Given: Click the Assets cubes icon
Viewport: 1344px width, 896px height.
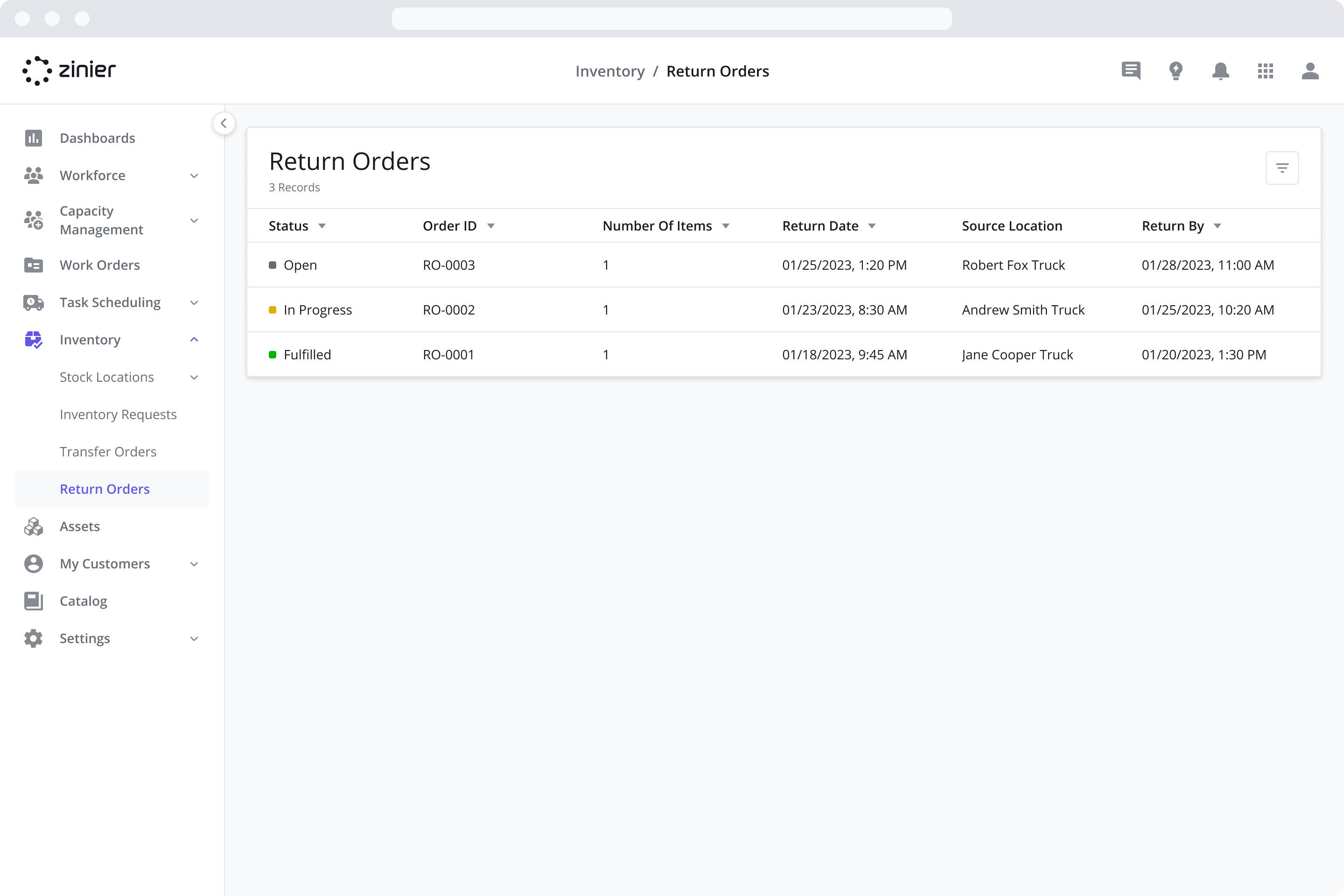Looking at the screenshot, I should click(34, 526).
